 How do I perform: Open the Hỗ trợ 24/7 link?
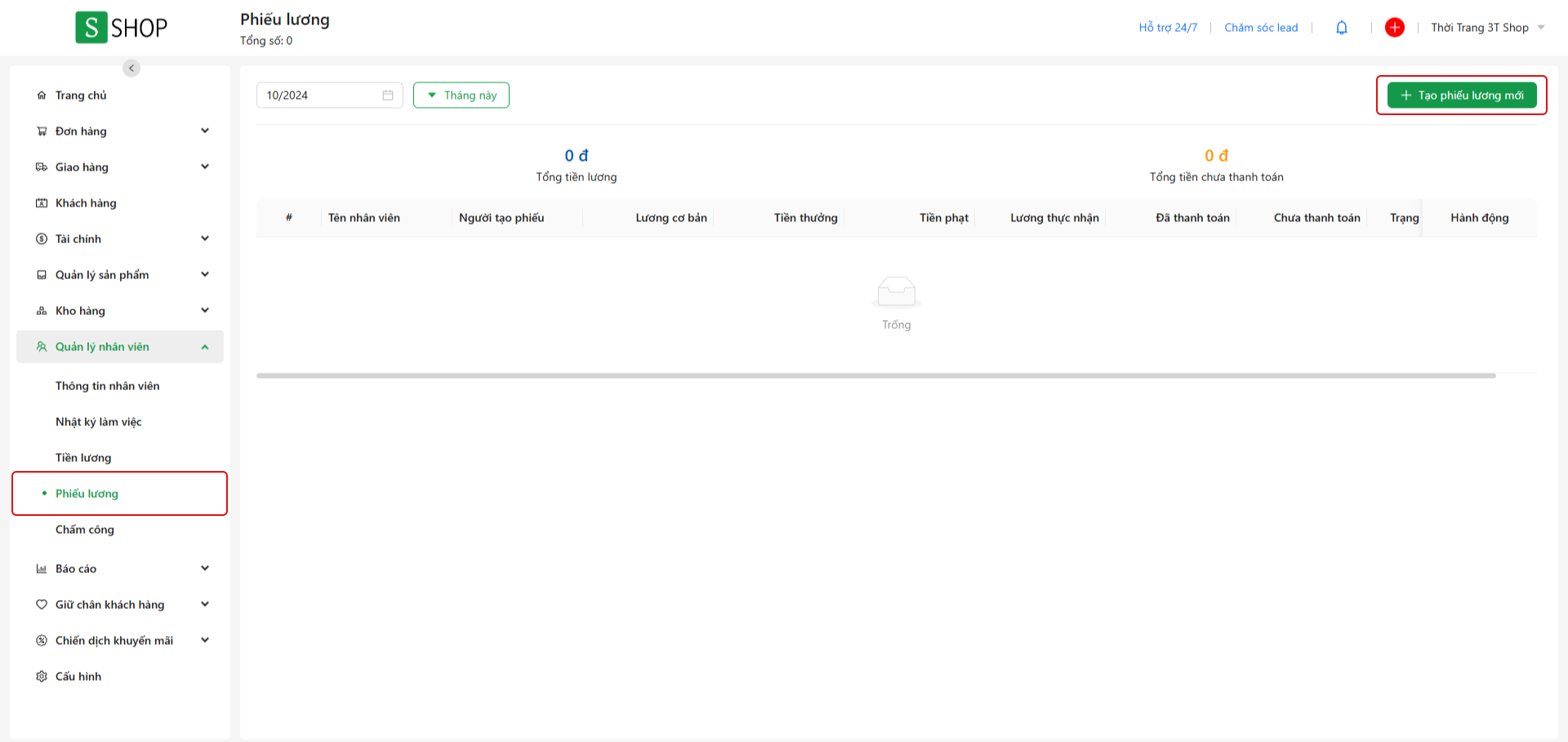1168,28
